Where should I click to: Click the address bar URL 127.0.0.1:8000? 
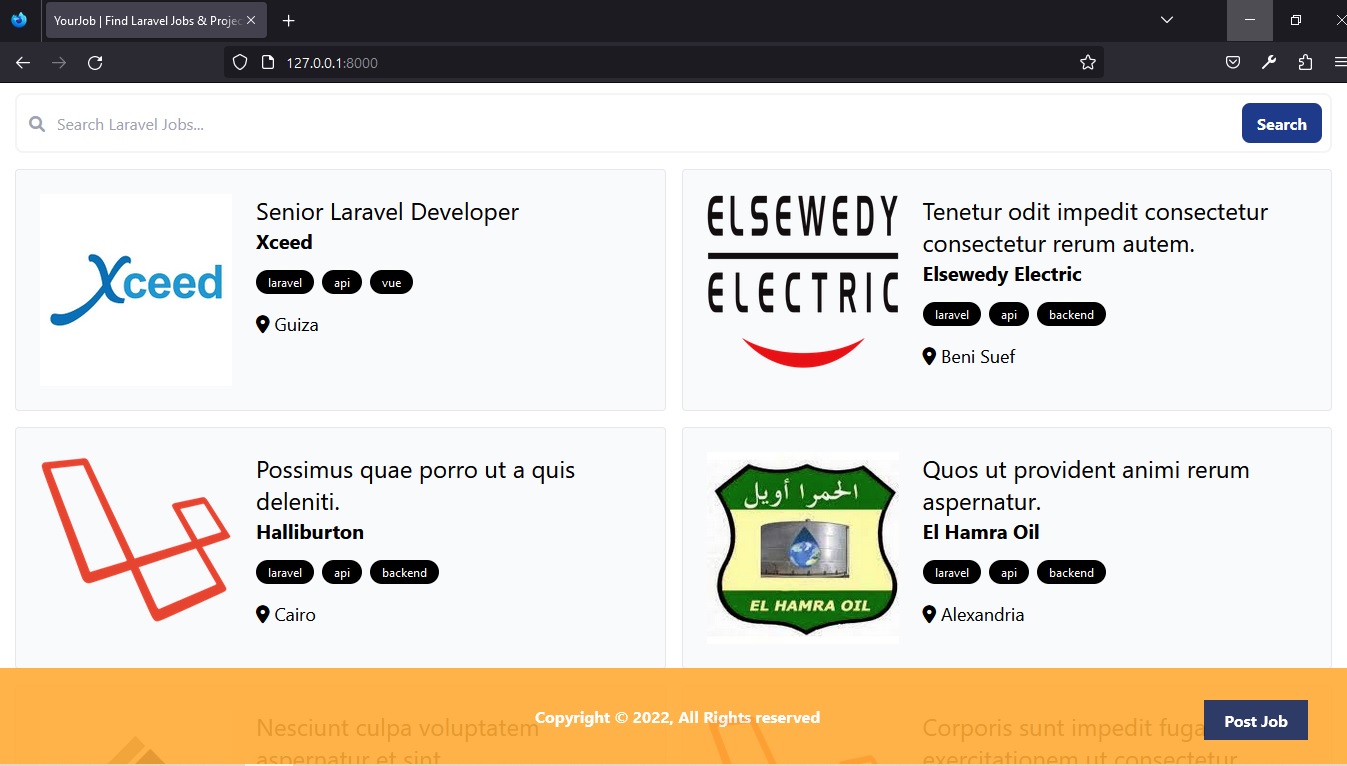332,63
